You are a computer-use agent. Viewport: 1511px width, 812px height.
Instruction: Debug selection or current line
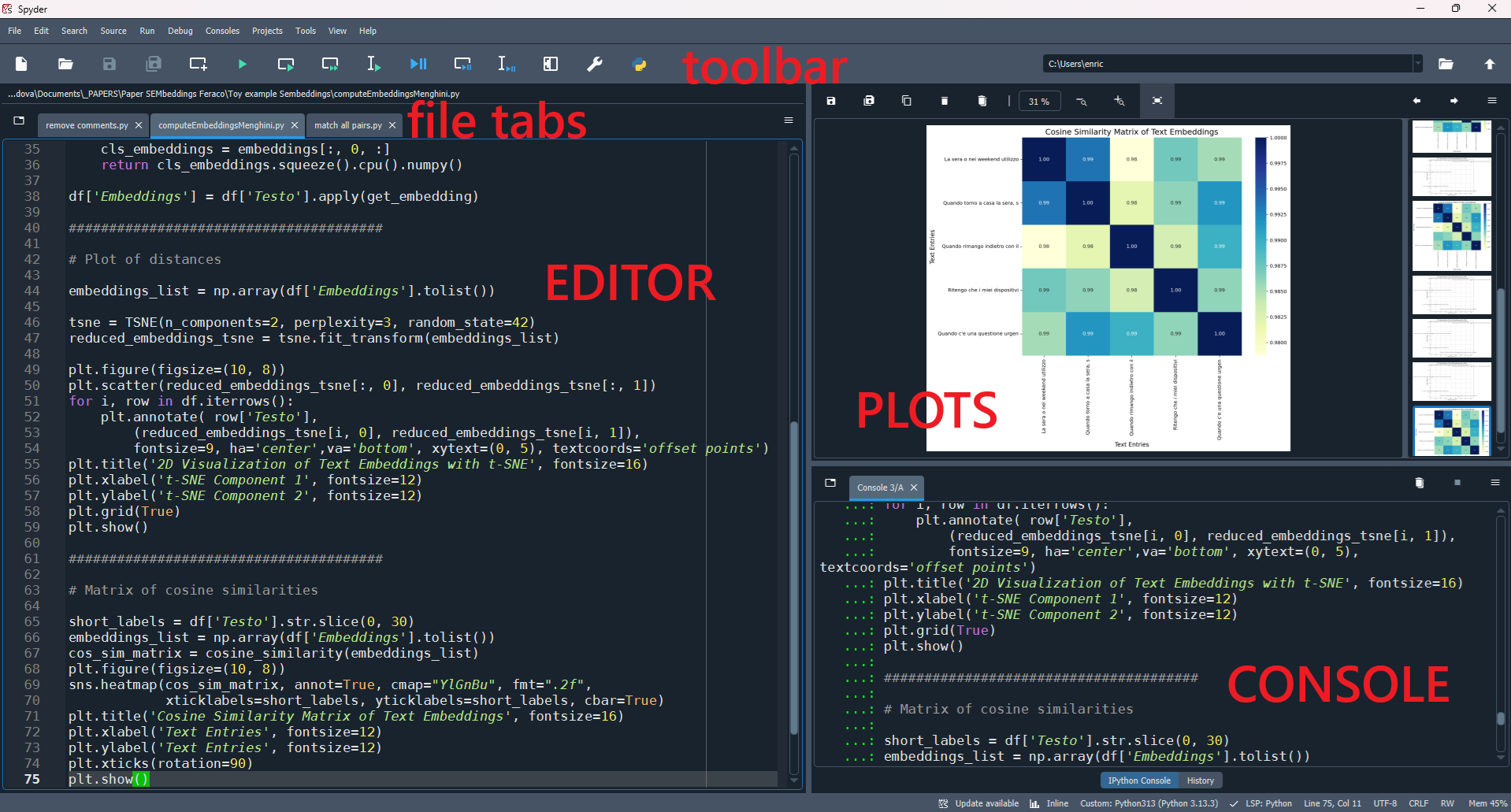click(507, 64)
